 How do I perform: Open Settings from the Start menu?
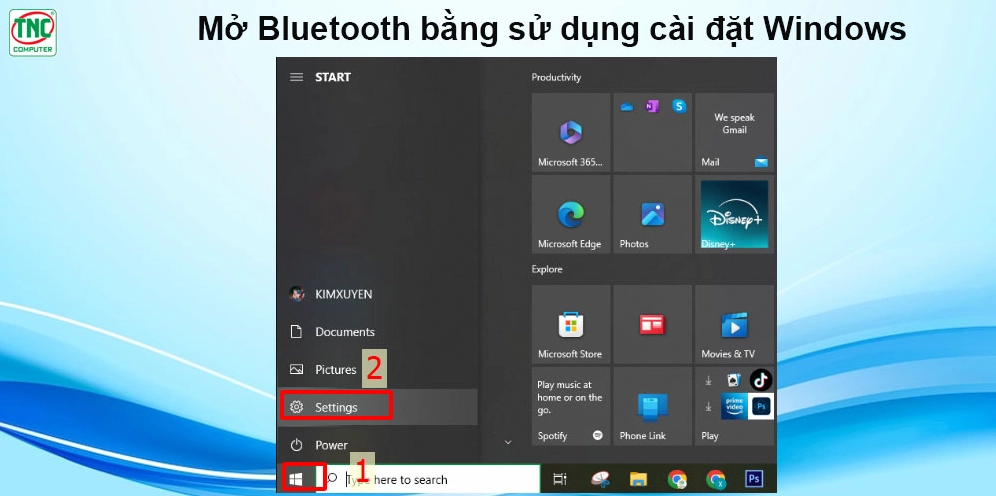[x=377, y=407]
